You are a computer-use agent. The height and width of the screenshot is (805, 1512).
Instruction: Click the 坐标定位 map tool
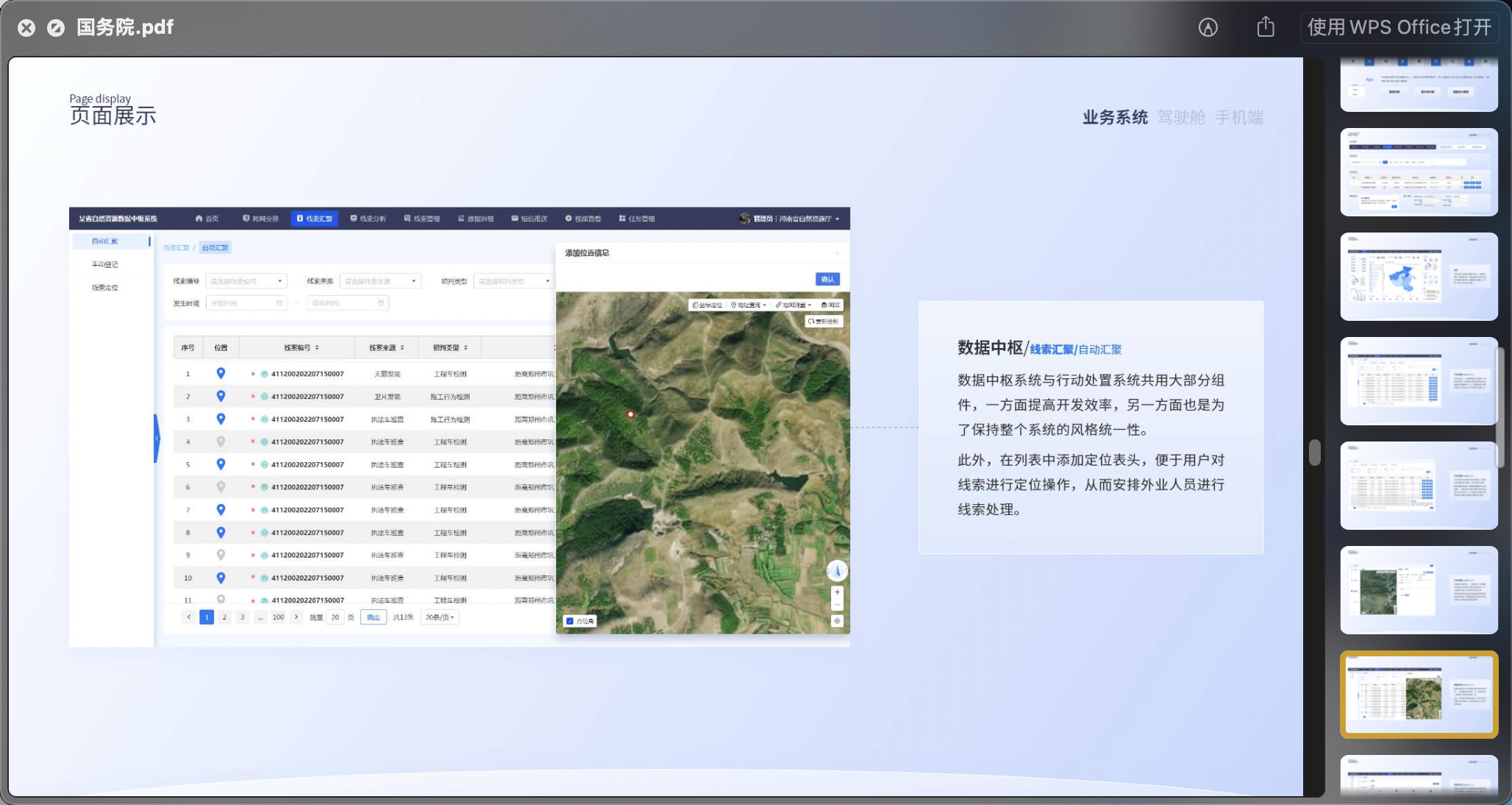click(707, 305)
